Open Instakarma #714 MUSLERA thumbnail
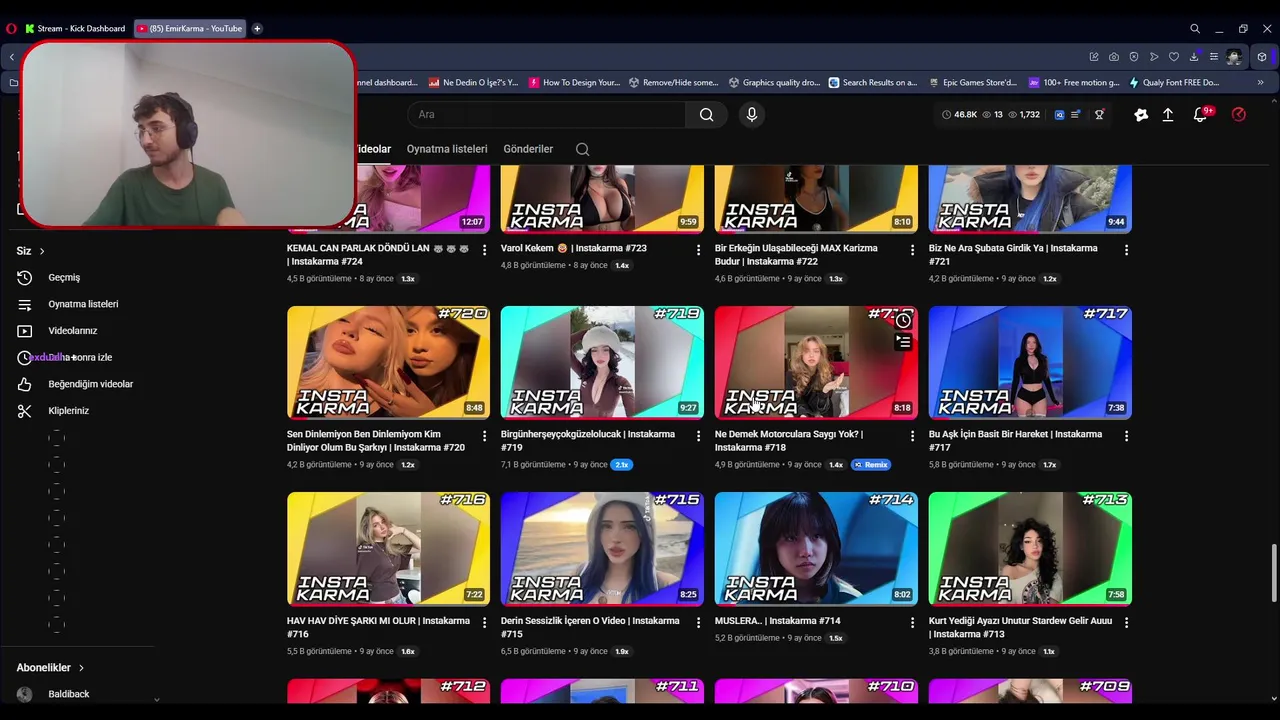The width and height of the screenshot is (1280, 720). pyautogui.click(x=816, y=548)
